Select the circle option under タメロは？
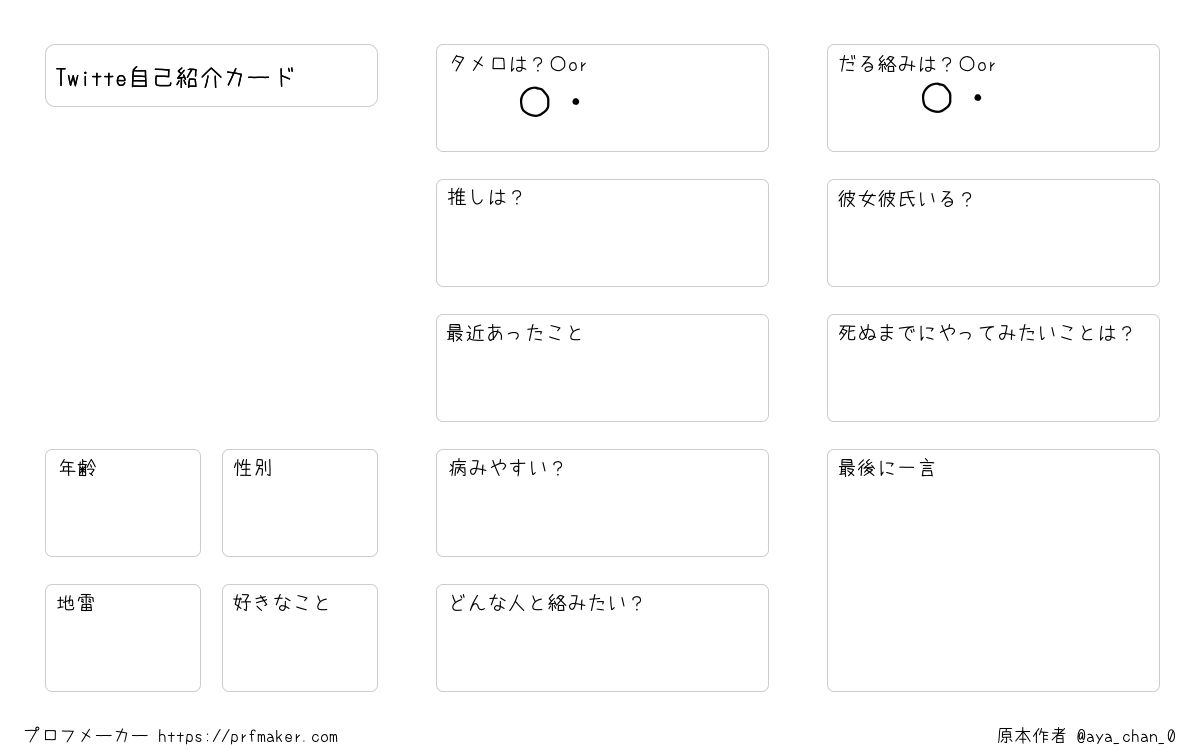 pos(535,102)
